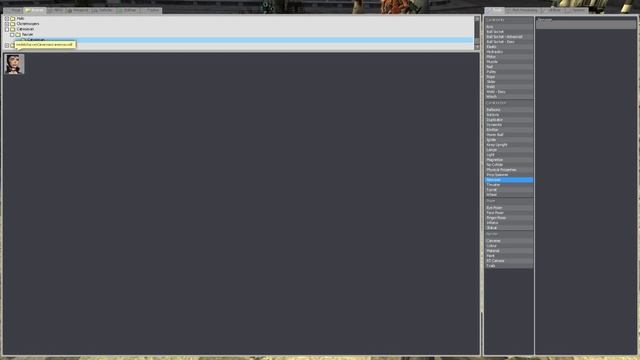The image size is (640, 360).
Task: Select the Statue tool
Action: point(509,228)
